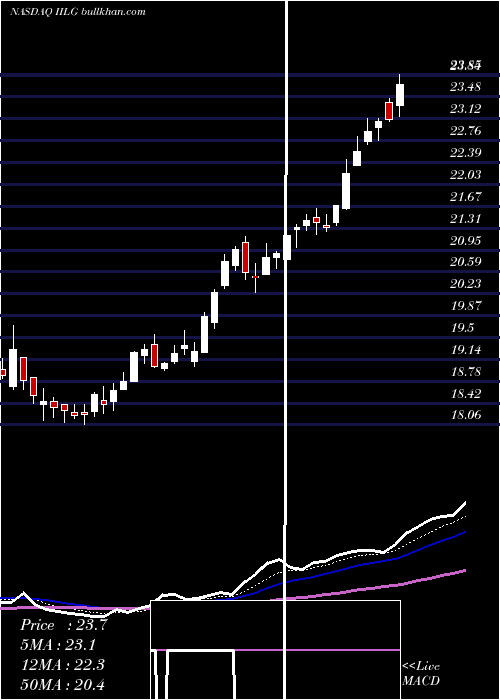Select the red candlestick near 23.12
This screenshot has width=500, height=700.
[389, 111]
